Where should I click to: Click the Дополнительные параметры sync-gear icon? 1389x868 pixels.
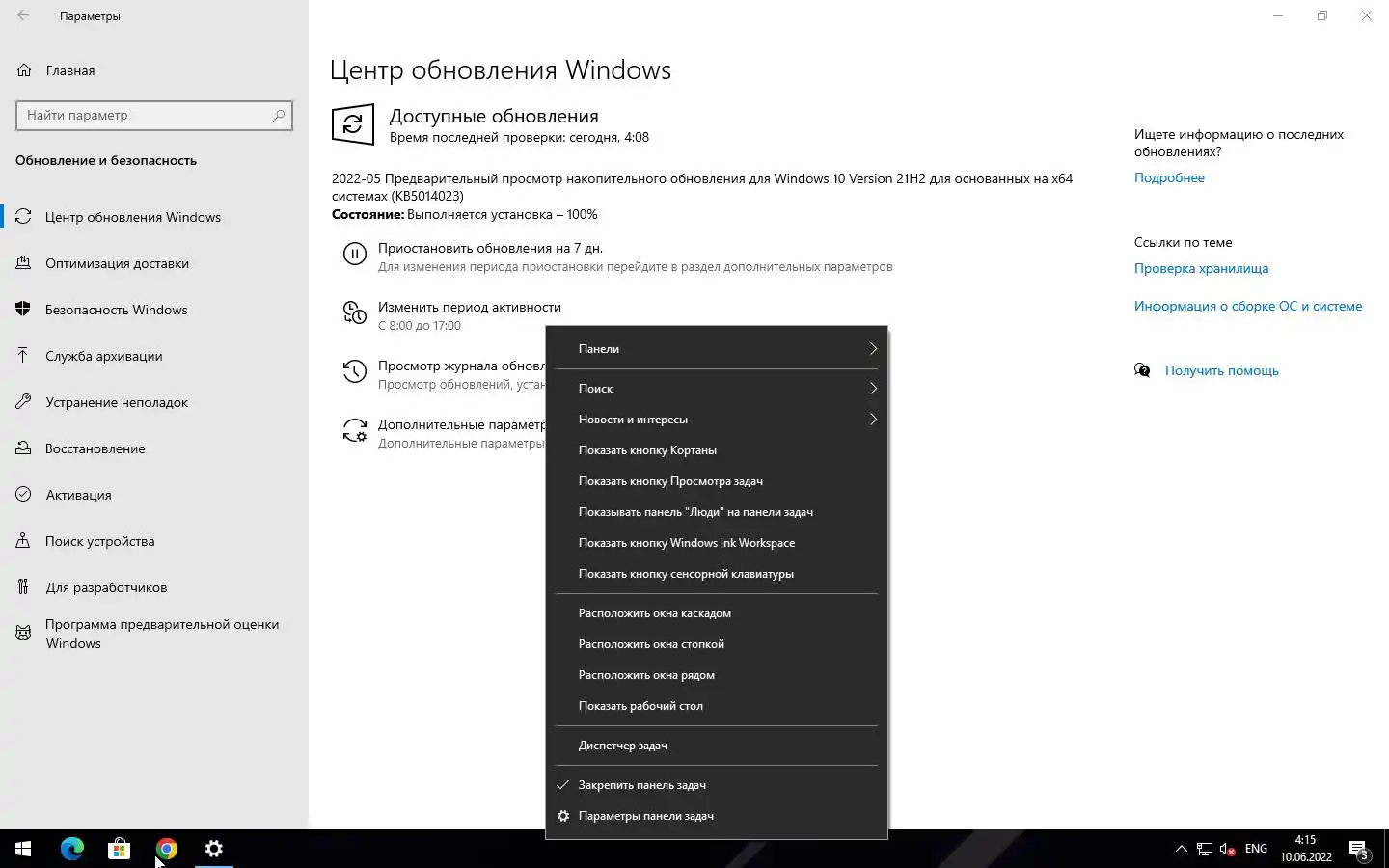[354, 430]
